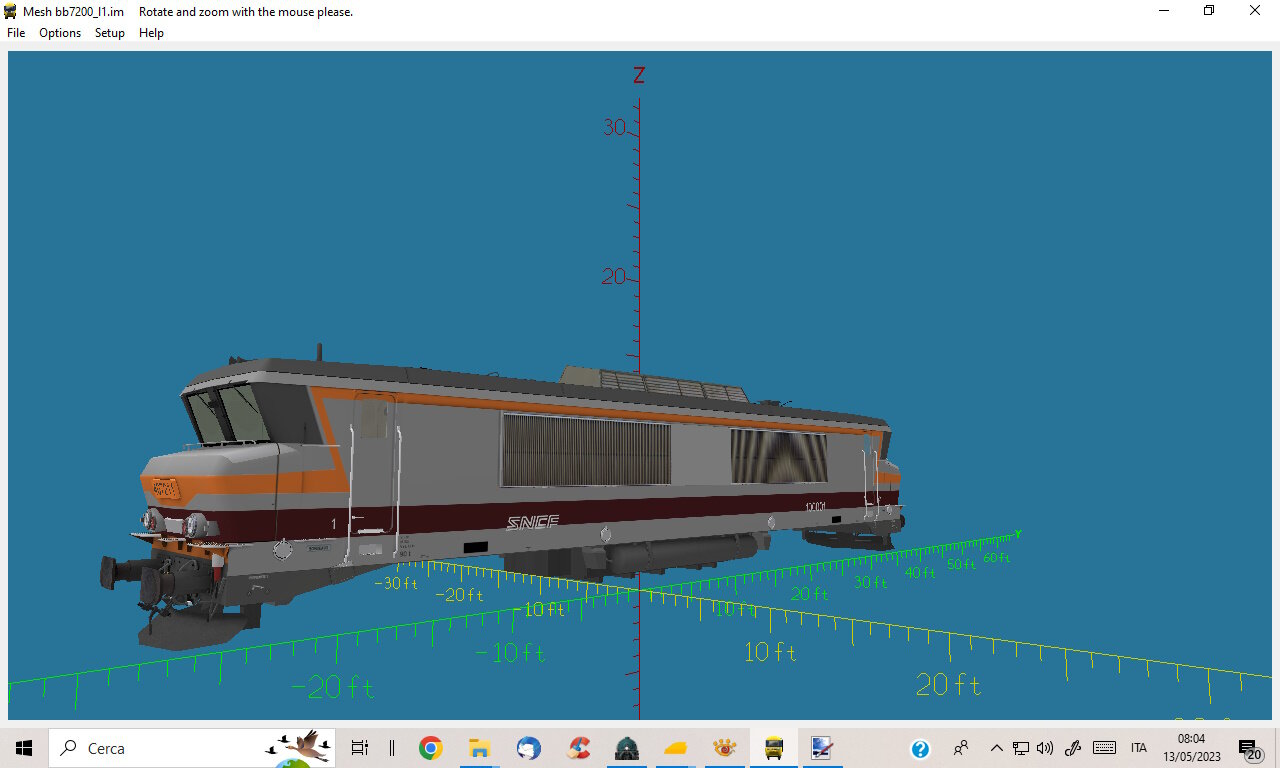Image resolution: width=1280 pixels, height=768 pixels.
Task: Click the large green '-20 ft' axis label
Action: [x=332, y=688]
